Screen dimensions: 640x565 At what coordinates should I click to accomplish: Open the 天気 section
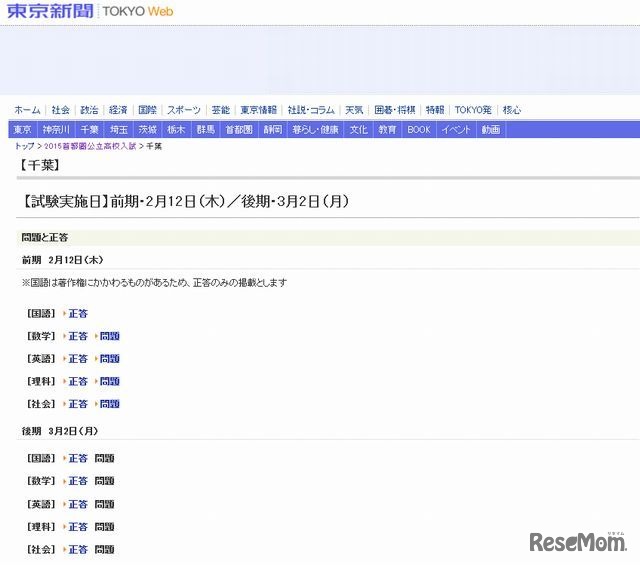click(x=354, y=110)
